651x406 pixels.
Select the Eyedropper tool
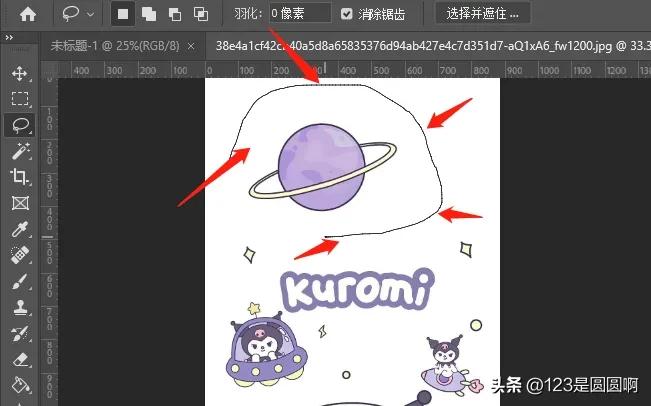click(x=20, y=229)
